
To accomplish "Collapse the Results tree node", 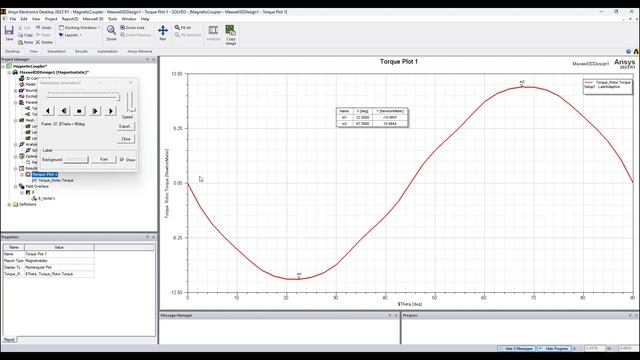I will [16, 168].
